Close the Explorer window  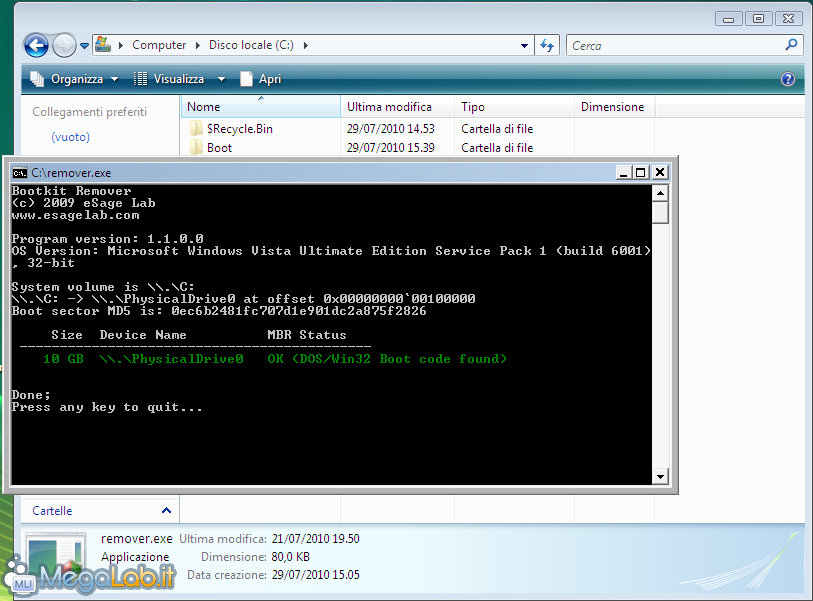coord(788,19)
